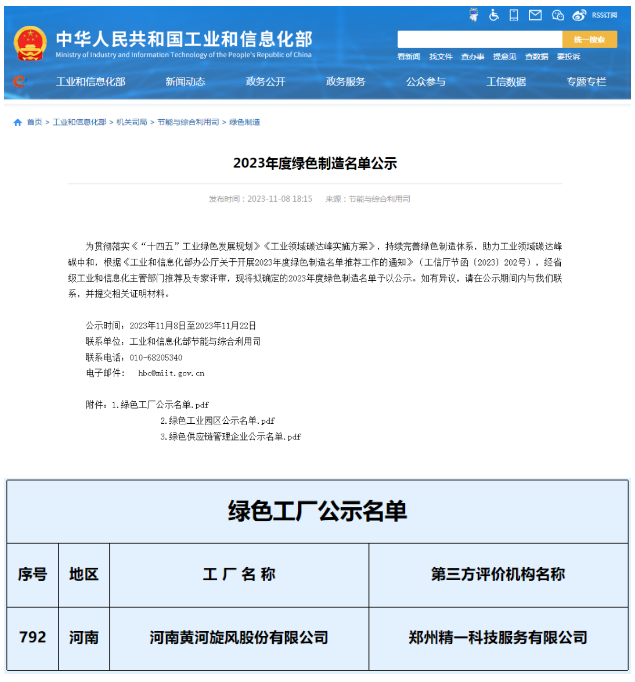635x682 pixels.
Task: Click the 第三方评价机构名称 column header
Action: click(498, 575)
